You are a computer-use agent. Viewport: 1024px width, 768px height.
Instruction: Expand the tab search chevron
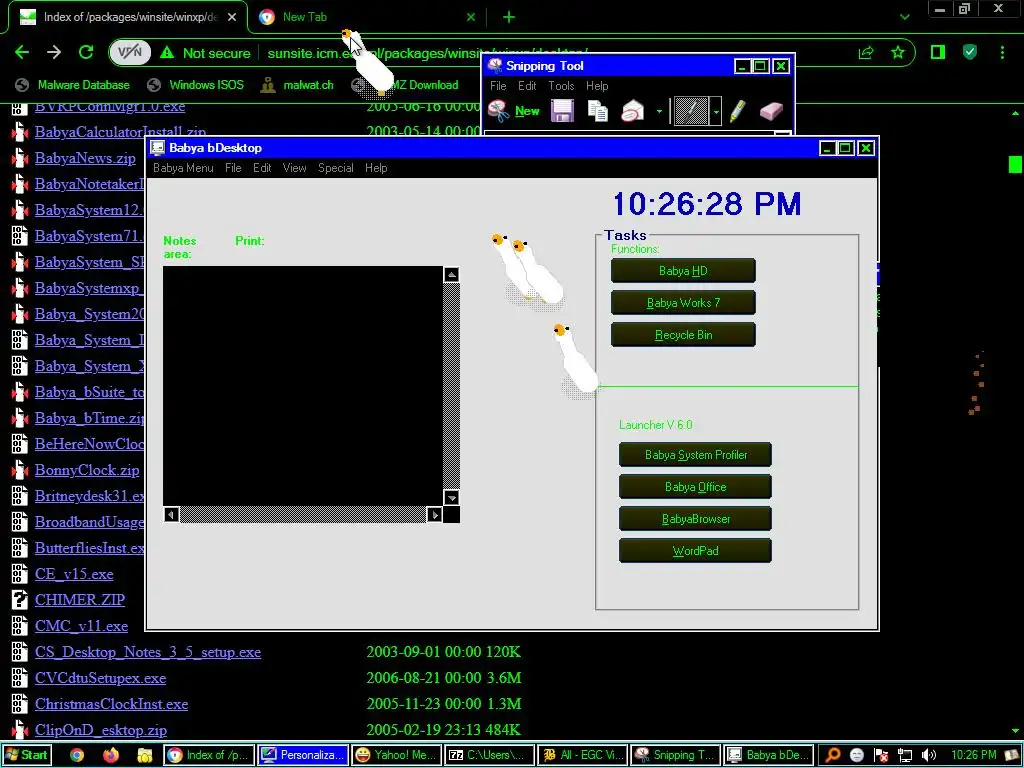point(904,17)
